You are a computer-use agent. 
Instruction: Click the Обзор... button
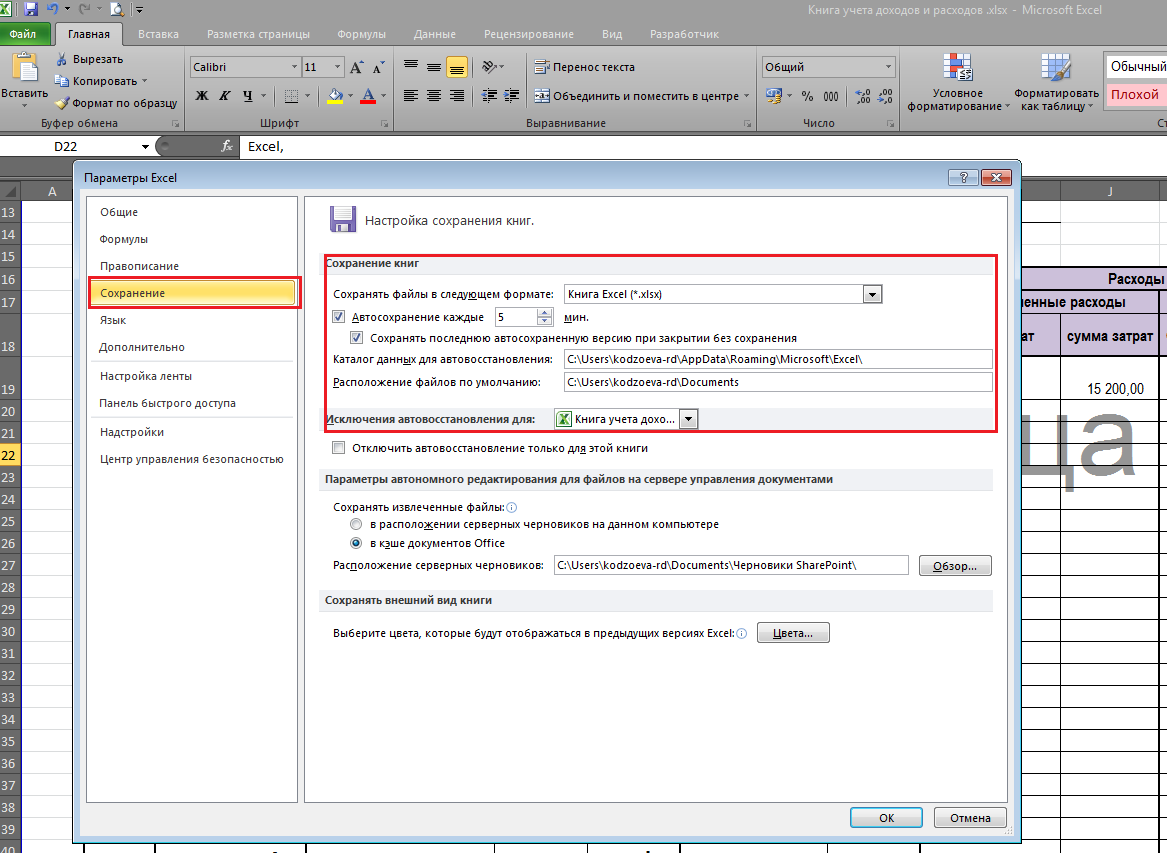coord(955,566)
